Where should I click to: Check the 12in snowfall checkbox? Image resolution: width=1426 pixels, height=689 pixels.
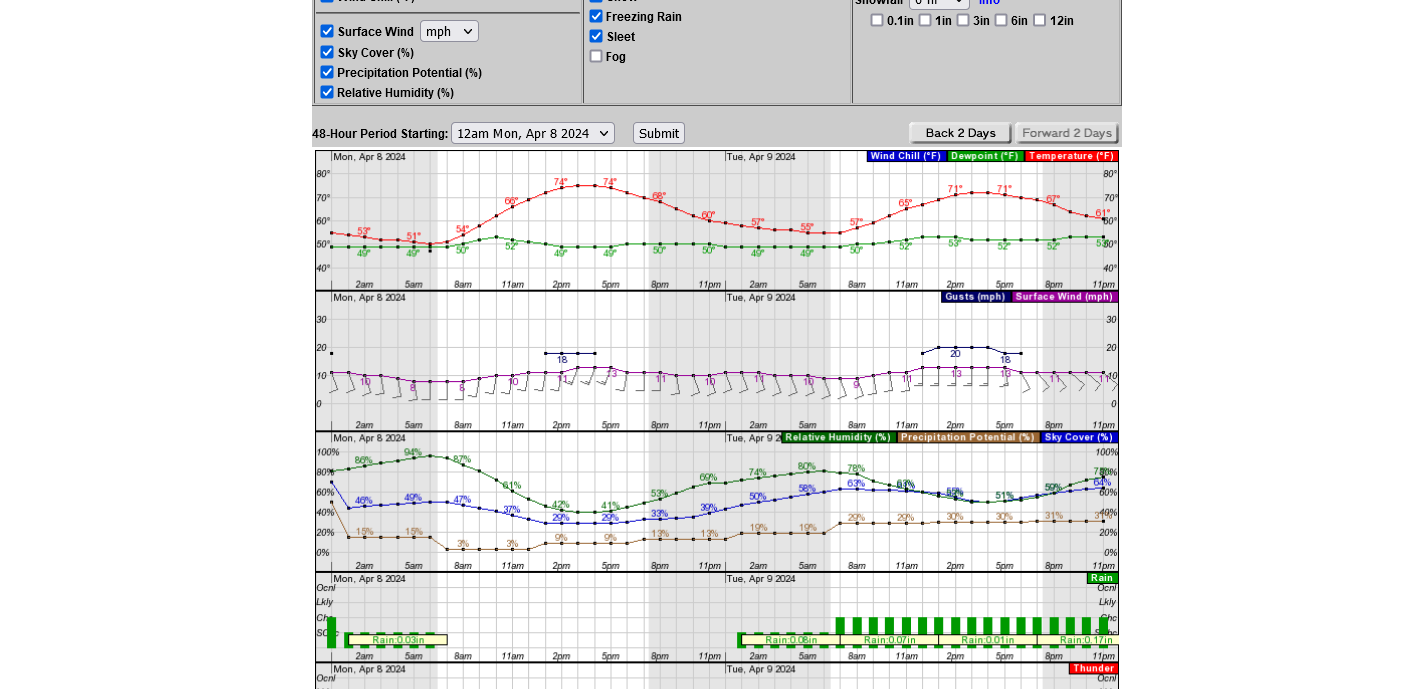click(x=1040, y=20)
